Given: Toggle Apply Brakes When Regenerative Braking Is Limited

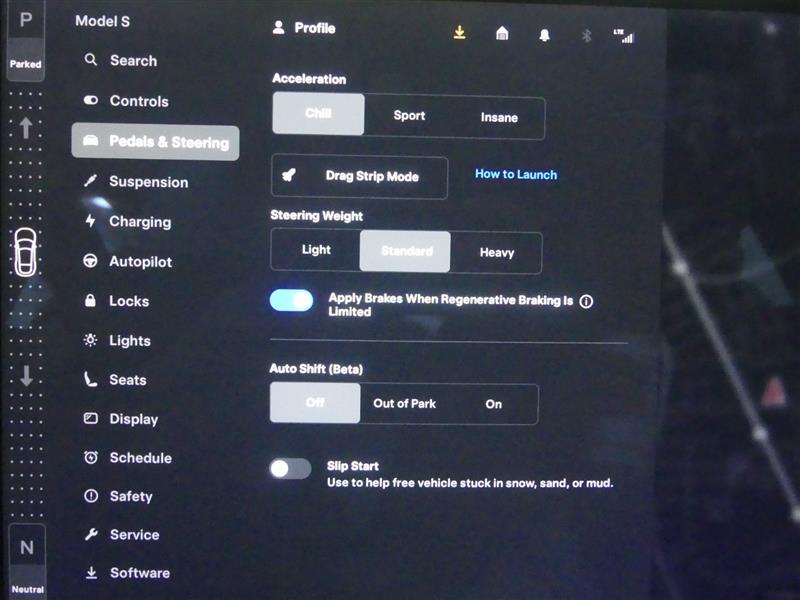Looking at the screenshot, I should [x=291, y=300].
